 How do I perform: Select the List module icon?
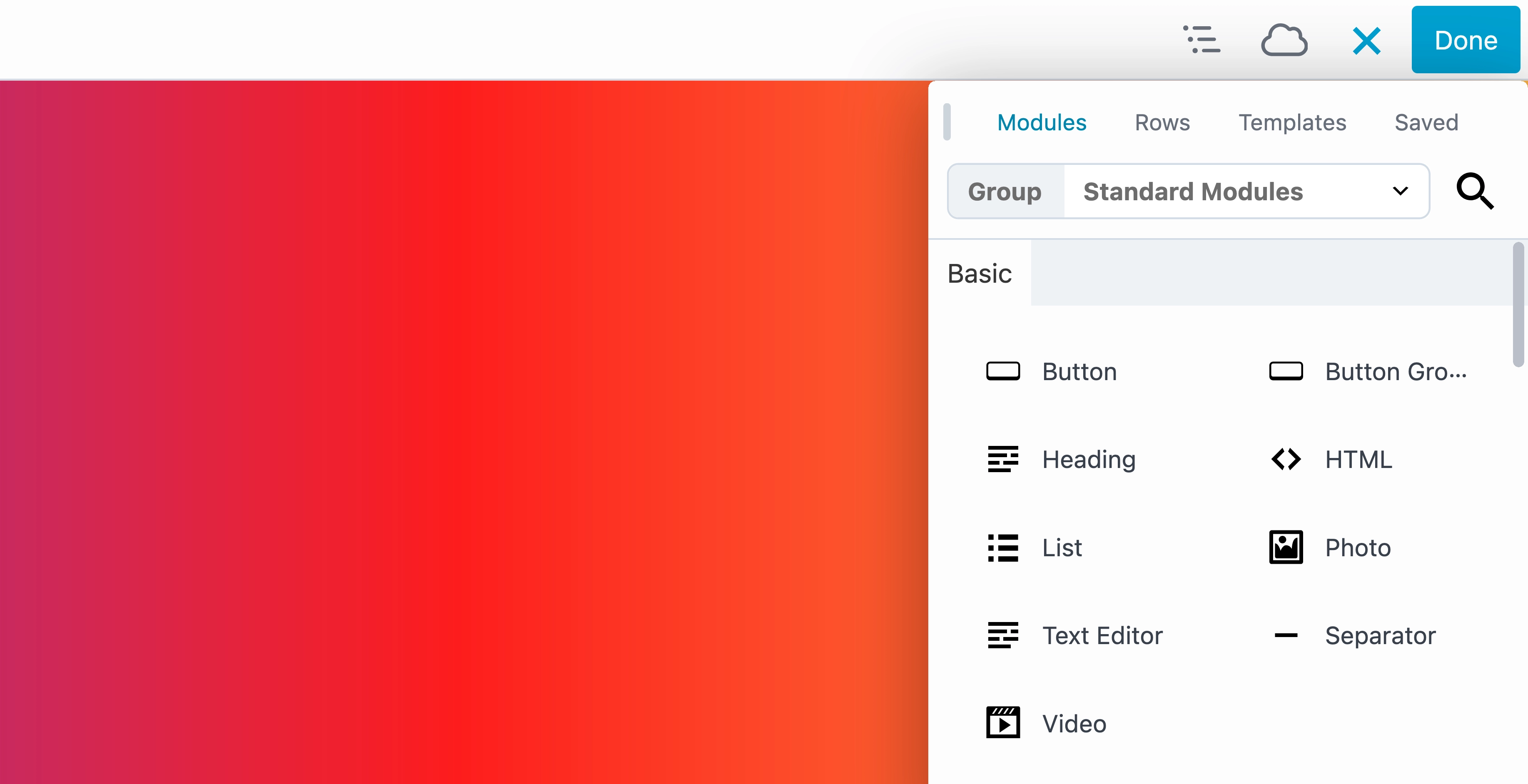point(1003,548)
